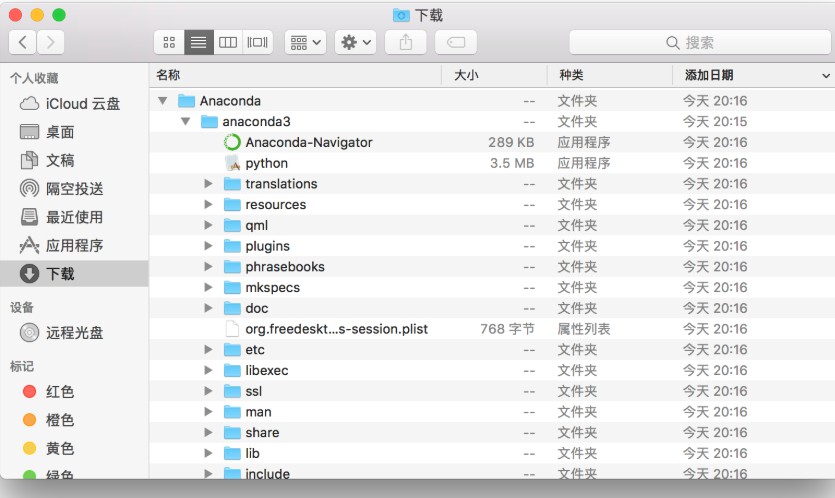Viewport: 835px width, 498px height.
Task: Select the plugins folder icon
Action: tap(232, 246)
